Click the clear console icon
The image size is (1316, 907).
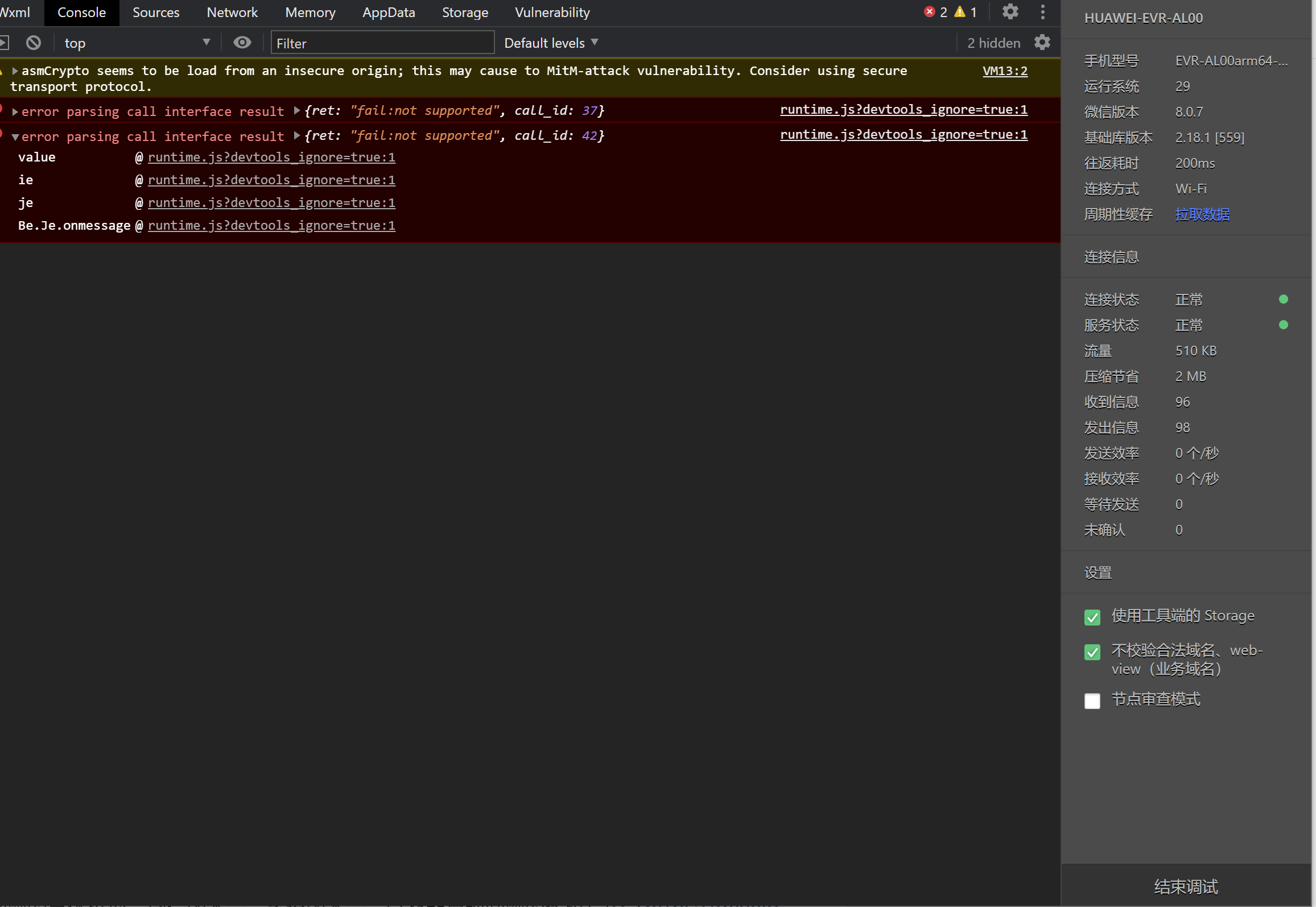pos(34,43)
